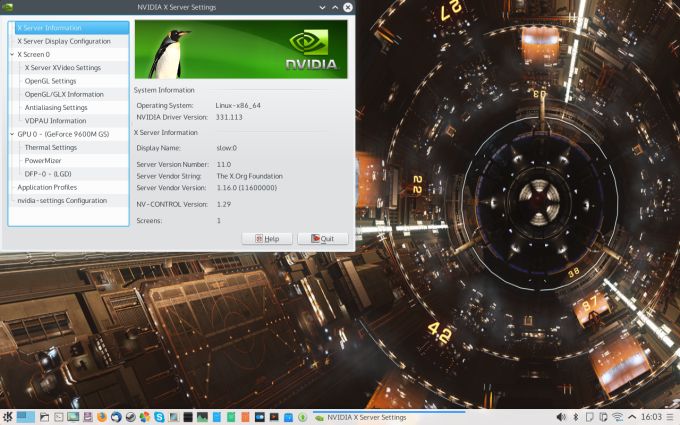Click the 16:03 clock in the panel
680x425 pixels.
point(652,417)
